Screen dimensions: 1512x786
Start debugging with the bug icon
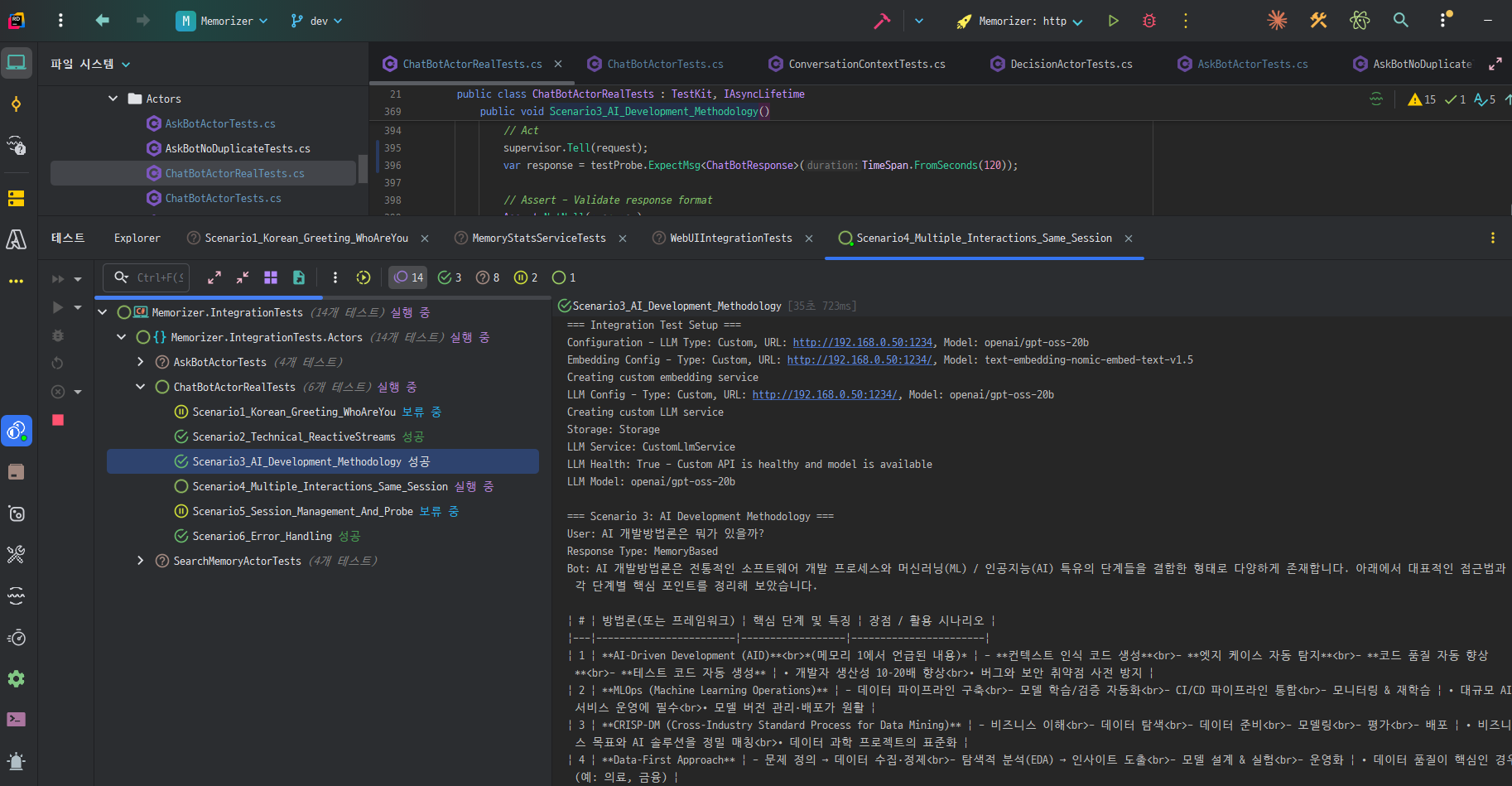tap(1149, 21)
